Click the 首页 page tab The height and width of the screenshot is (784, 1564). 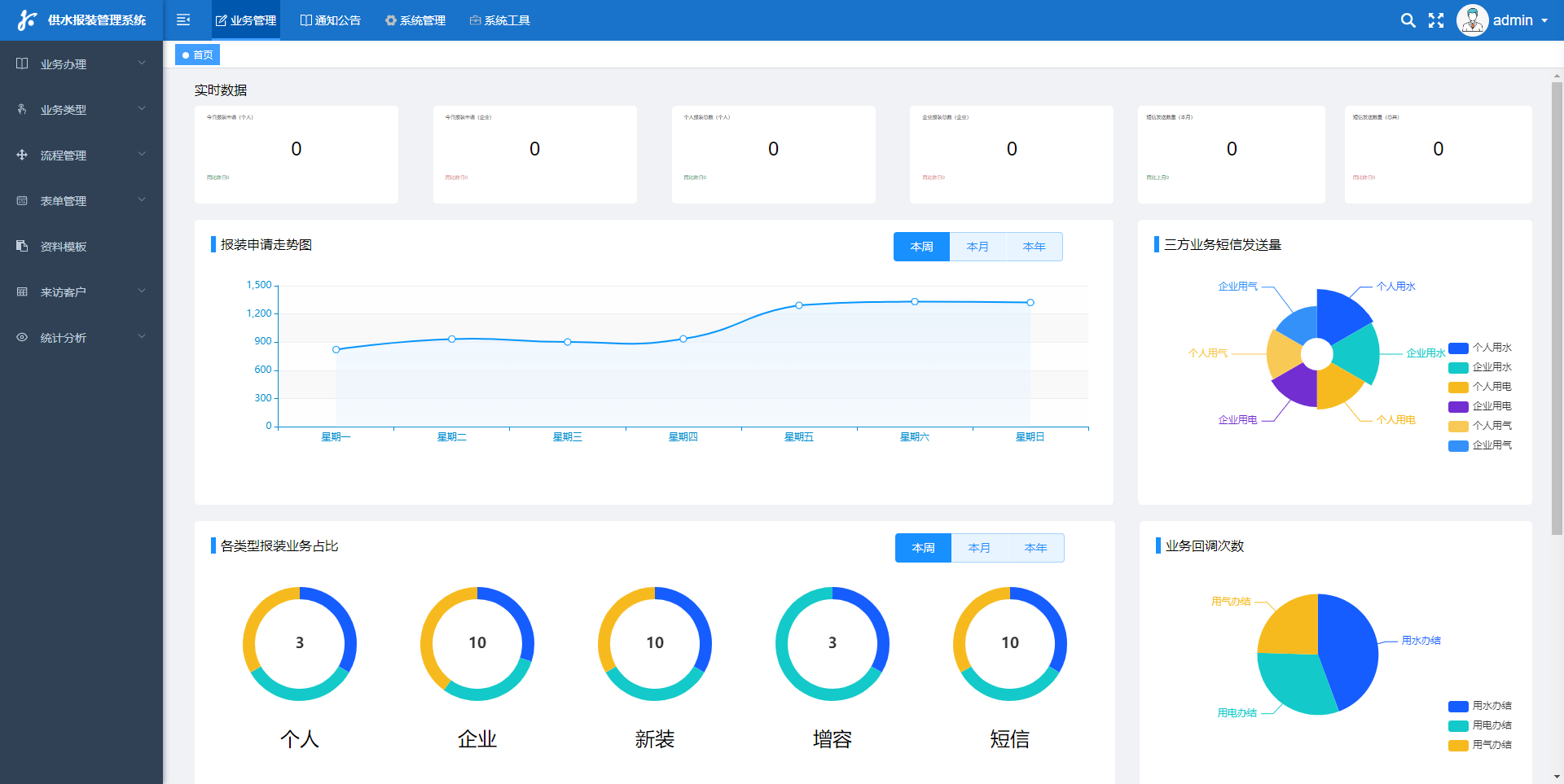[197, 55]
